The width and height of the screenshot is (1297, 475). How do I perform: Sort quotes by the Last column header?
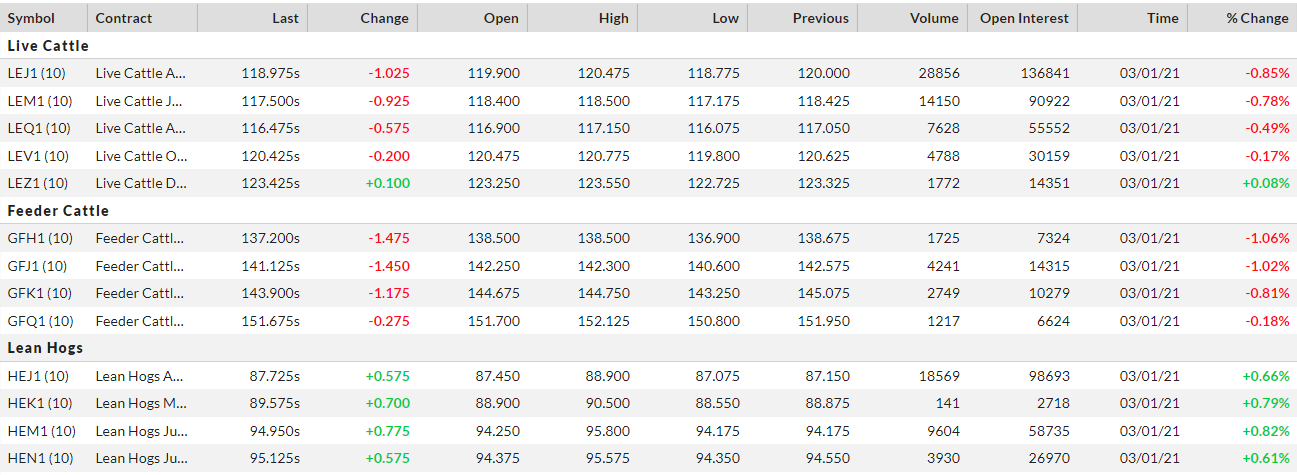(285, 18)
